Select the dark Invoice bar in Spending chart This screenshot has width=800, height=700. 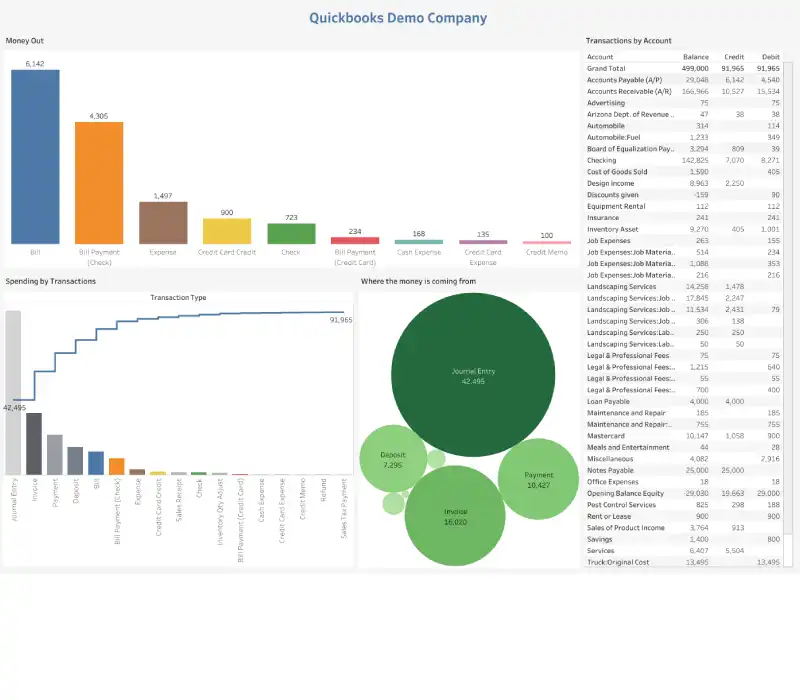click(x=34, y=443)
